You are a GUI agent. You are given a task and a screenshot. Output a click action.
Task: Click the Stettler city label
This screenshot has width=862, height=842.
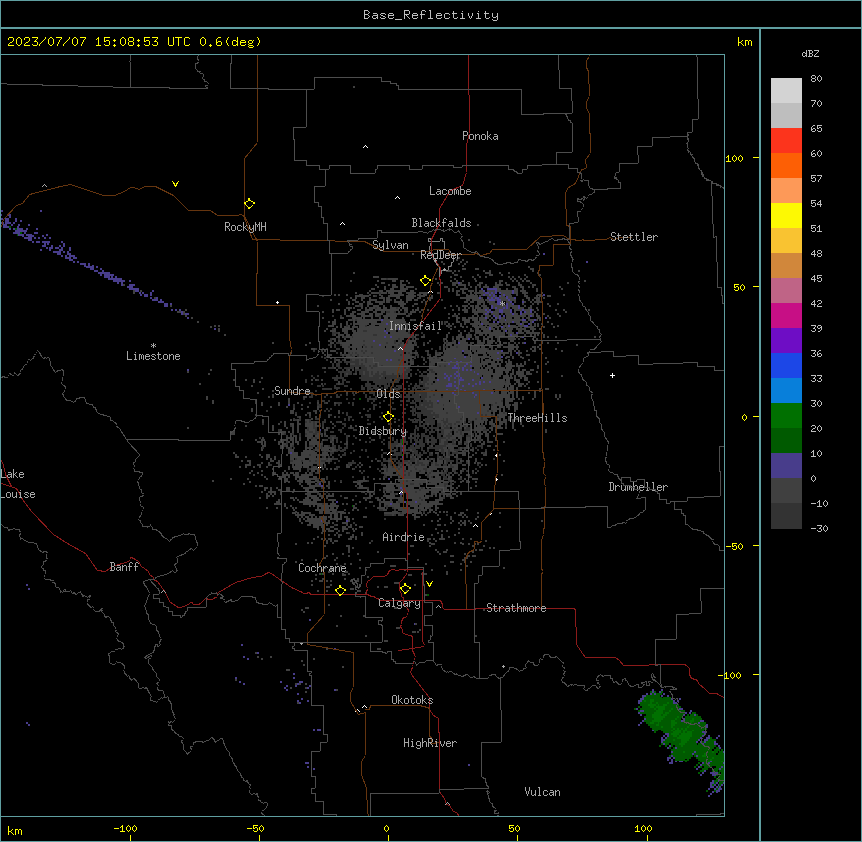coord(634,237)
